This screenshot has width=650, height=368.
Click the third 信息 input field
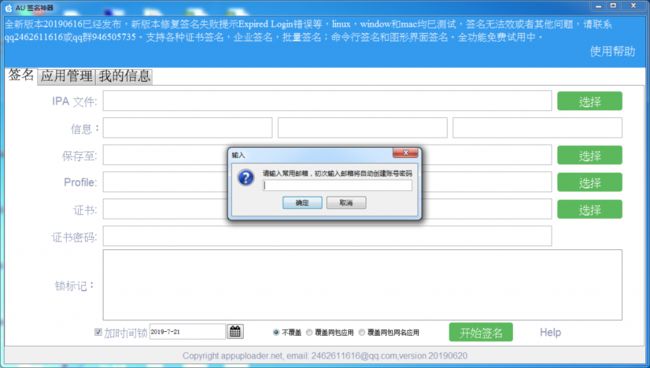click(x=537, y=128)
